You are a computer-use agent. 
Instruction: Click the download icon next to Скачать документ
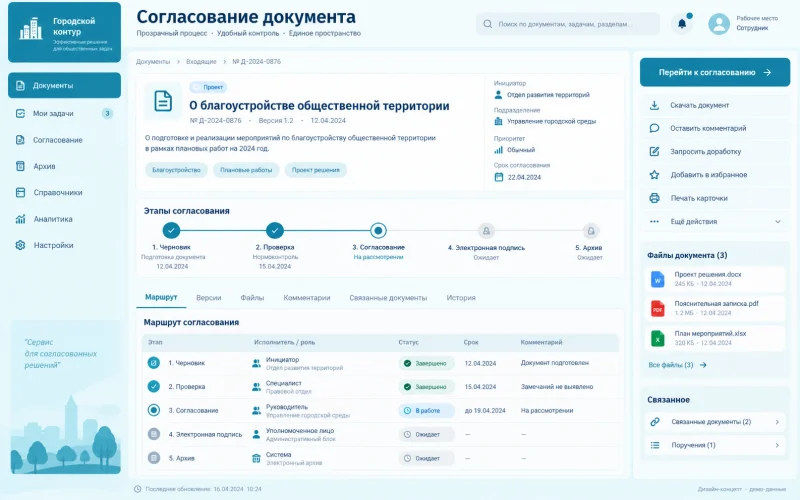(654, 105)
